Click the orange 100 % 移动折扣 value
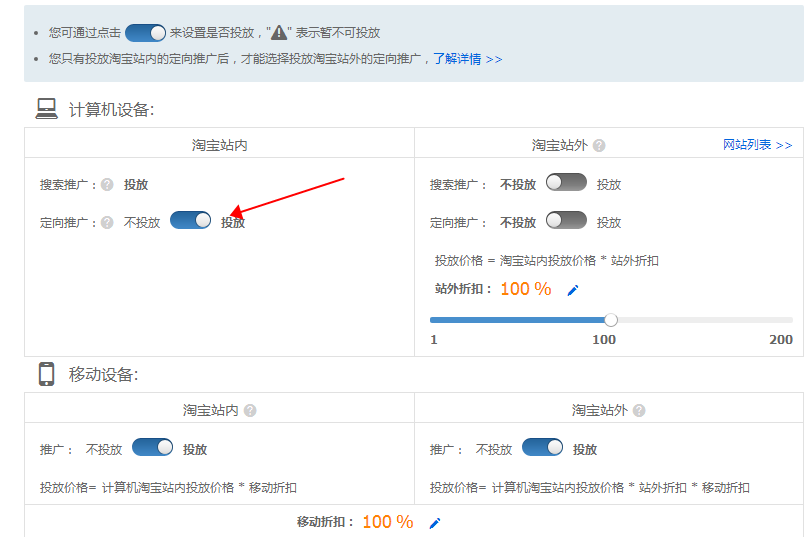Viewport: 805px width, 537px height. (x=387, y=522)
